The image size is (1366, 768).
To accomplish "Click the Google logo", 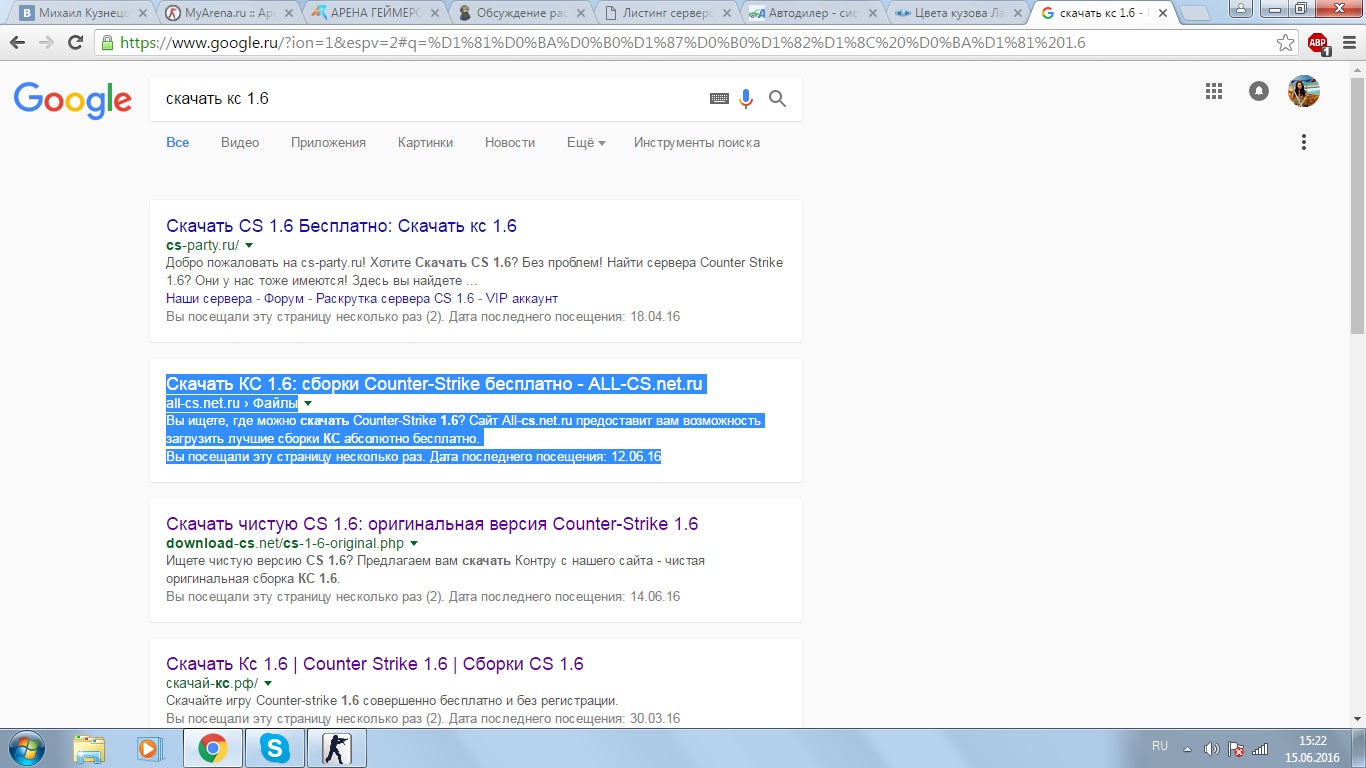I will pos(72,99).
